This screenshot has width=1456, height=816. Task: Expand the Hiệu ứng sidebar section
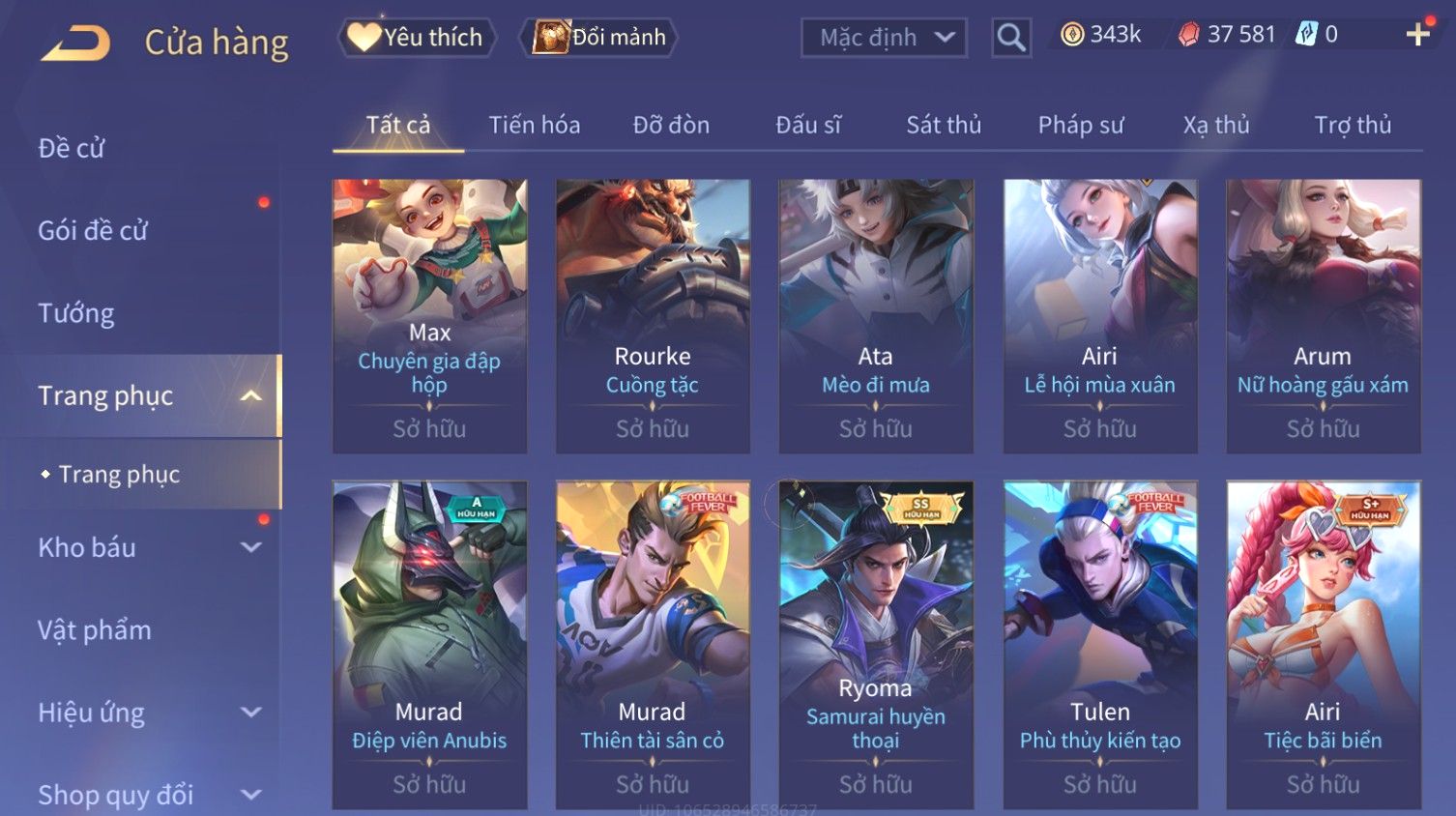tap(251, 713)
